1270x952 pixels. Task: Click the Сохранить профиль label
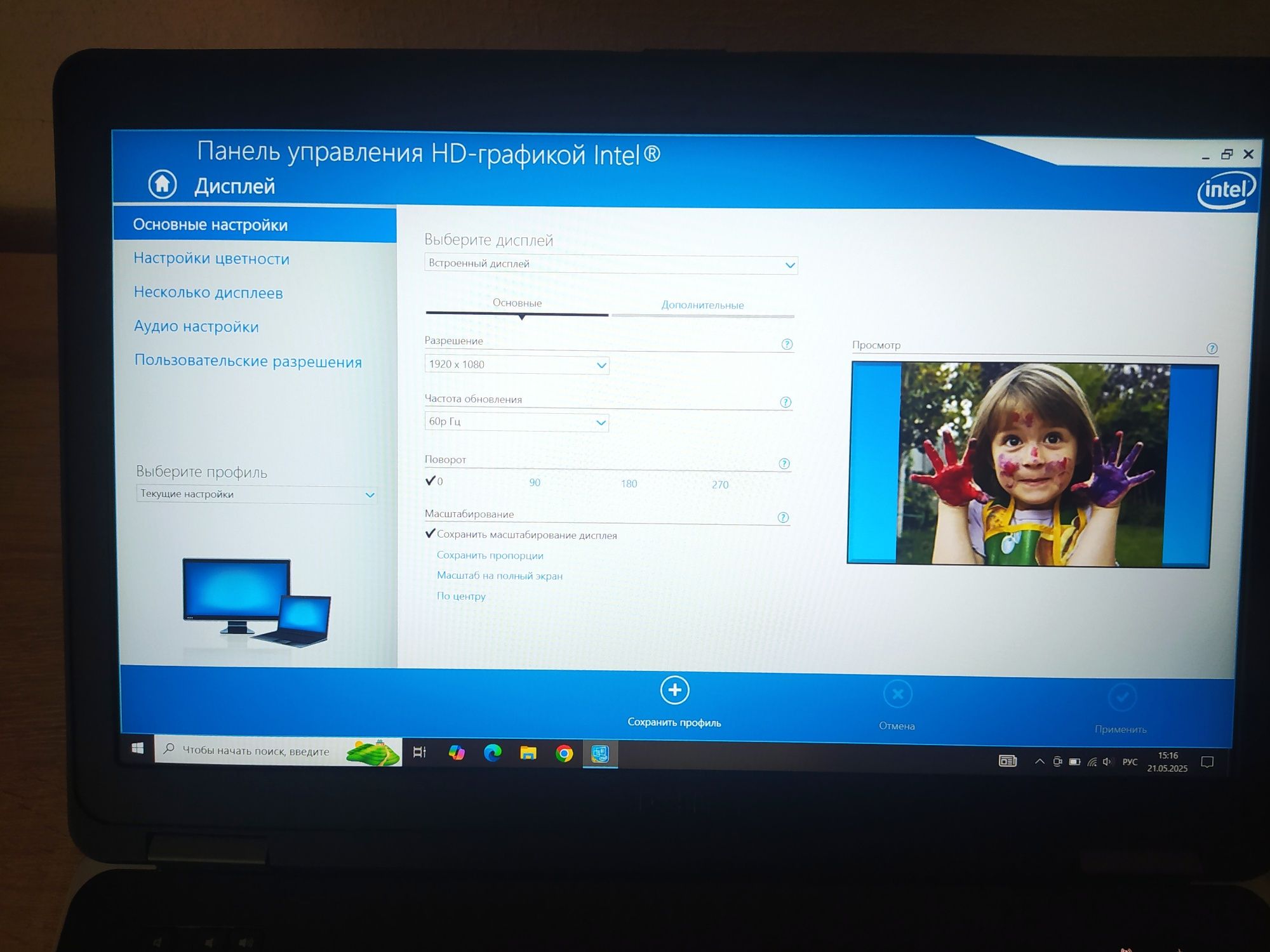(674, 722)
